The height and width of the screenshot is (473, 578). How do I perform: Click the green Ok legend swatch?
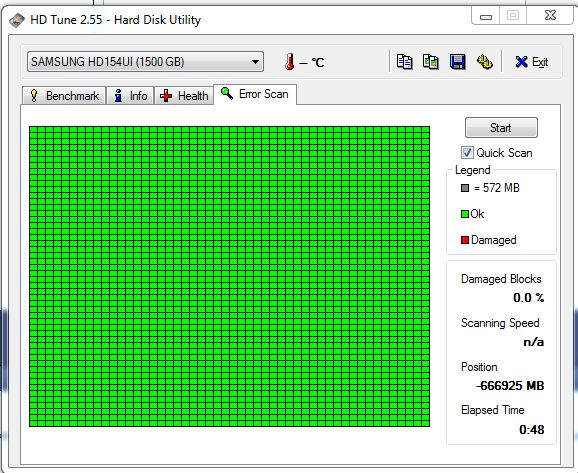(x=465, y=214)
